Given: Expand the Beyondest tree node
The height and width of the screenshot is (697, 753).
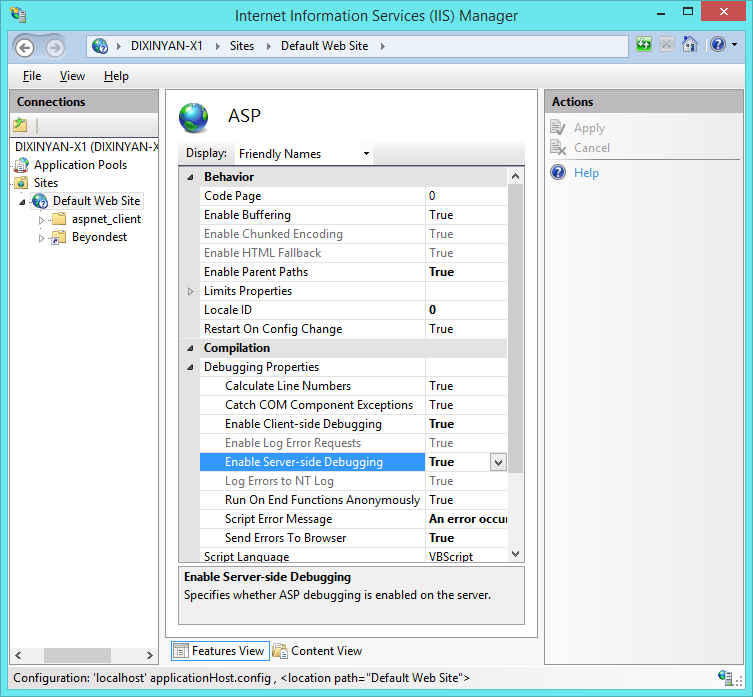Looking at the screenshot, I should coord(41,238).
